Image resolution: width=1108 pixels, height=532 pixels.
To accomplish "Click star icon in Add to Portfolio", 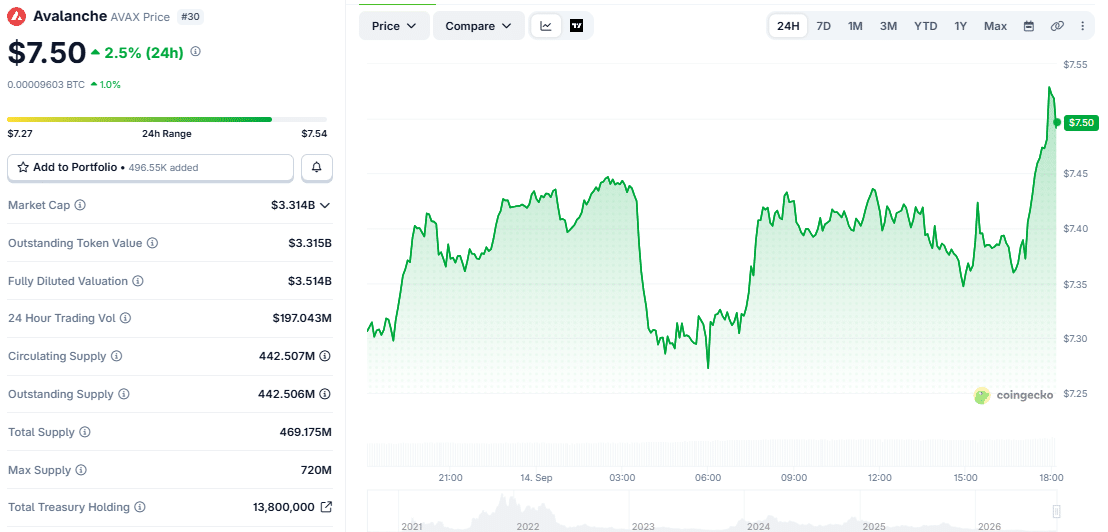I will 23,167.
